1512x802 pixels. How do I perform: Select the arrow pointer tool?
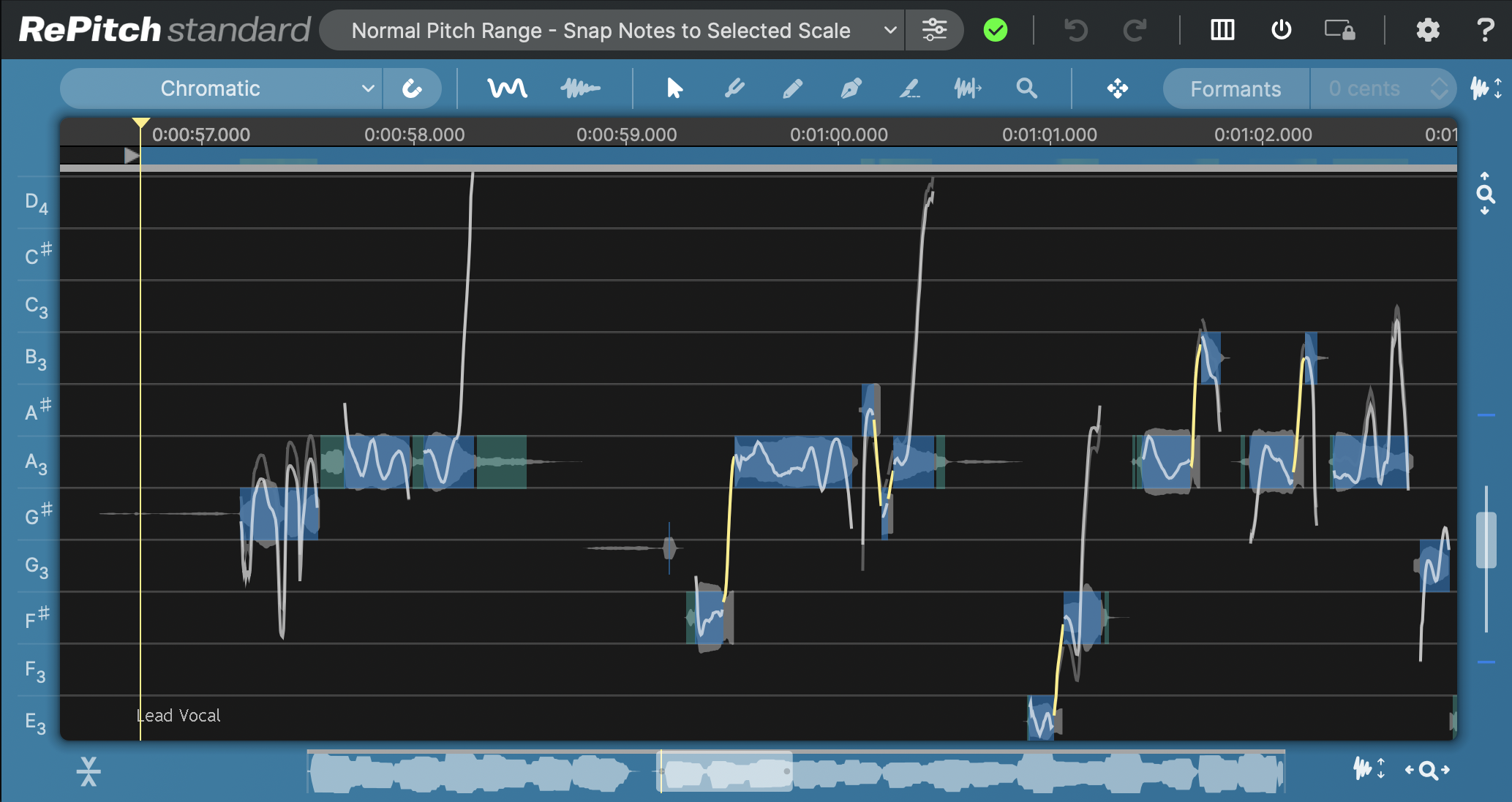(x=674, y=88)
